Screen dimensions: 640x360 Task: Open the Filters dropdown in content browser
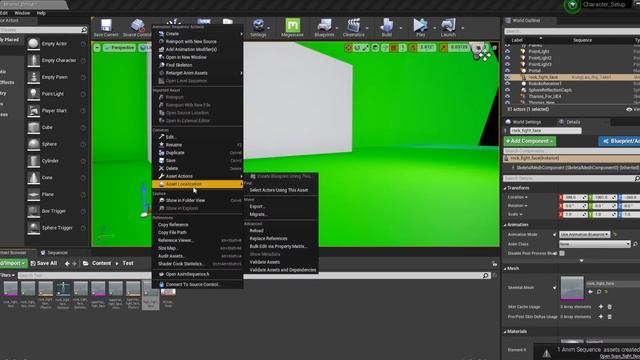coord(7,276)
